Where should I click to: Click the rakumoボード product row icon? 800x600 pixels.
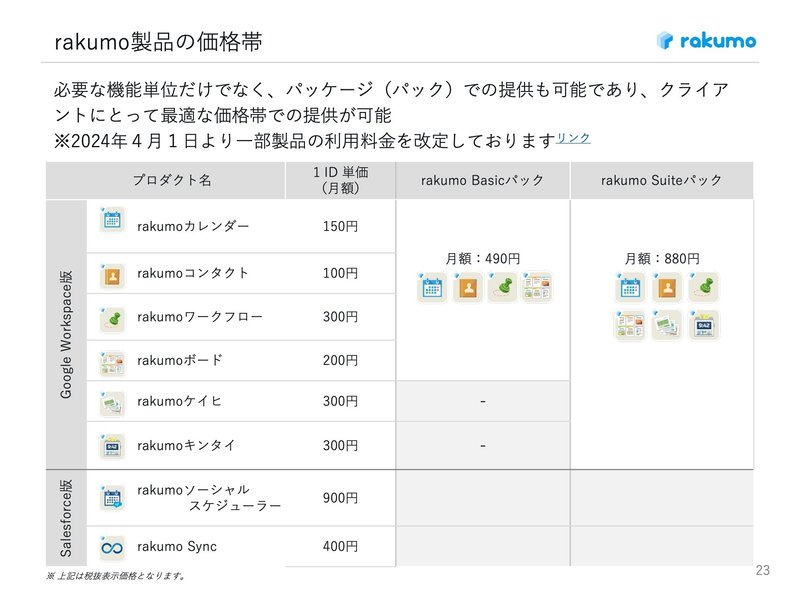pos(112,363)
